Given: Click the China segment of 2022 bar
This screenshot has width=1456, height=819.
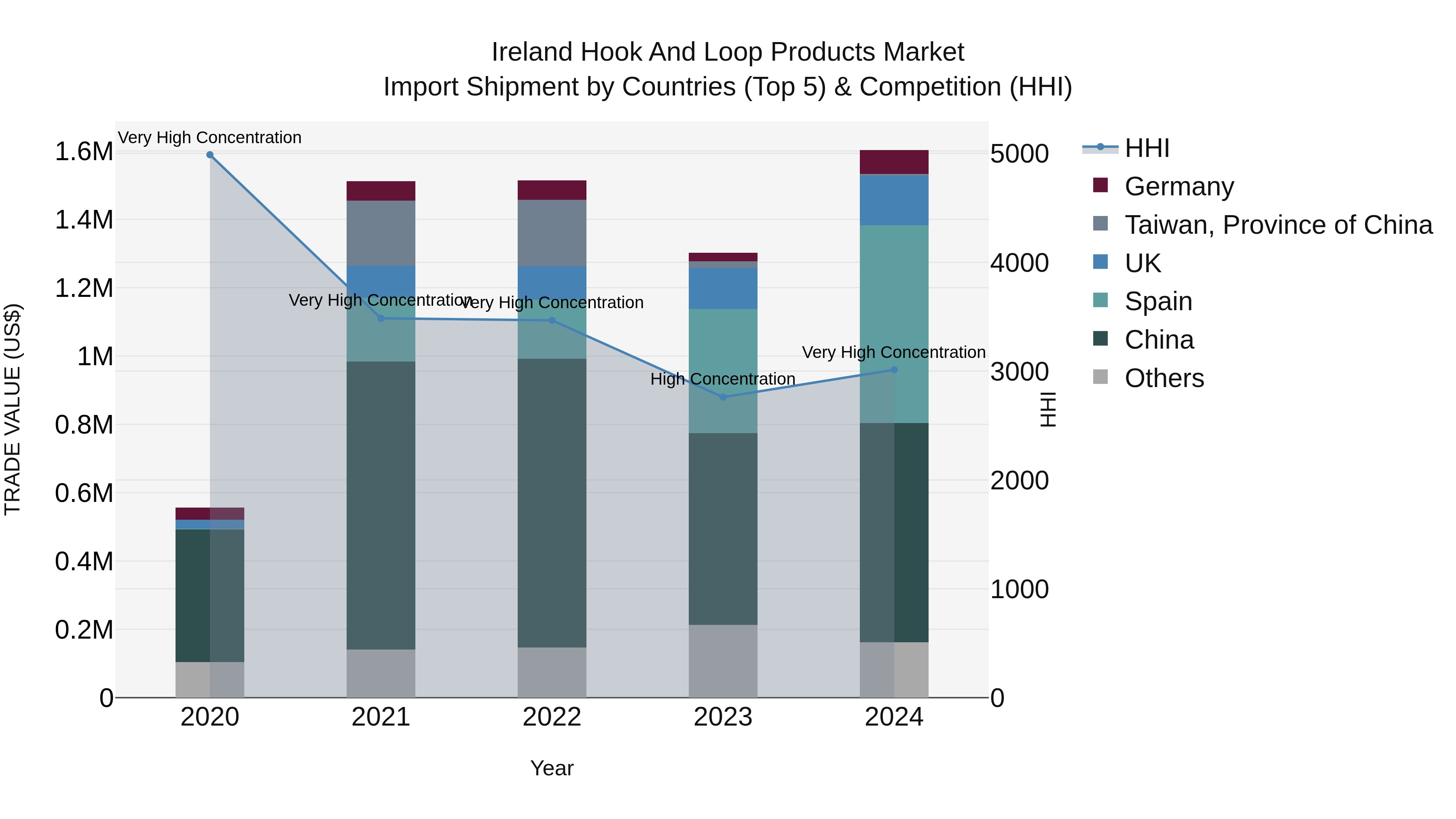Looking at the screenshot, I should 552,503.
